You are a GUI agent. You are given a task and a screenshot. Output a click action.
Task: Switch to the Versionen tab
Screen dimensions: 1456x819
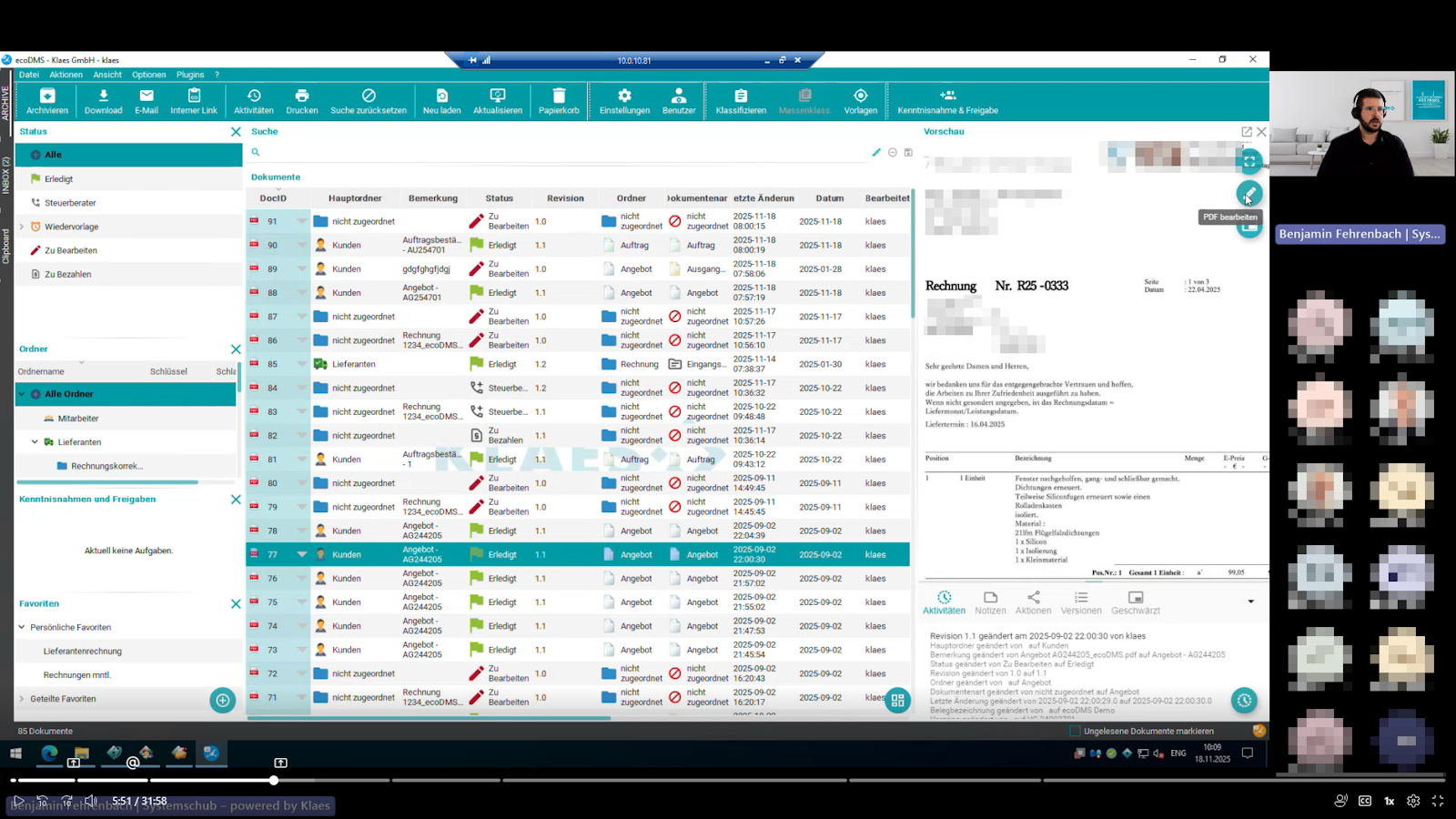[x=1080, y=602]
